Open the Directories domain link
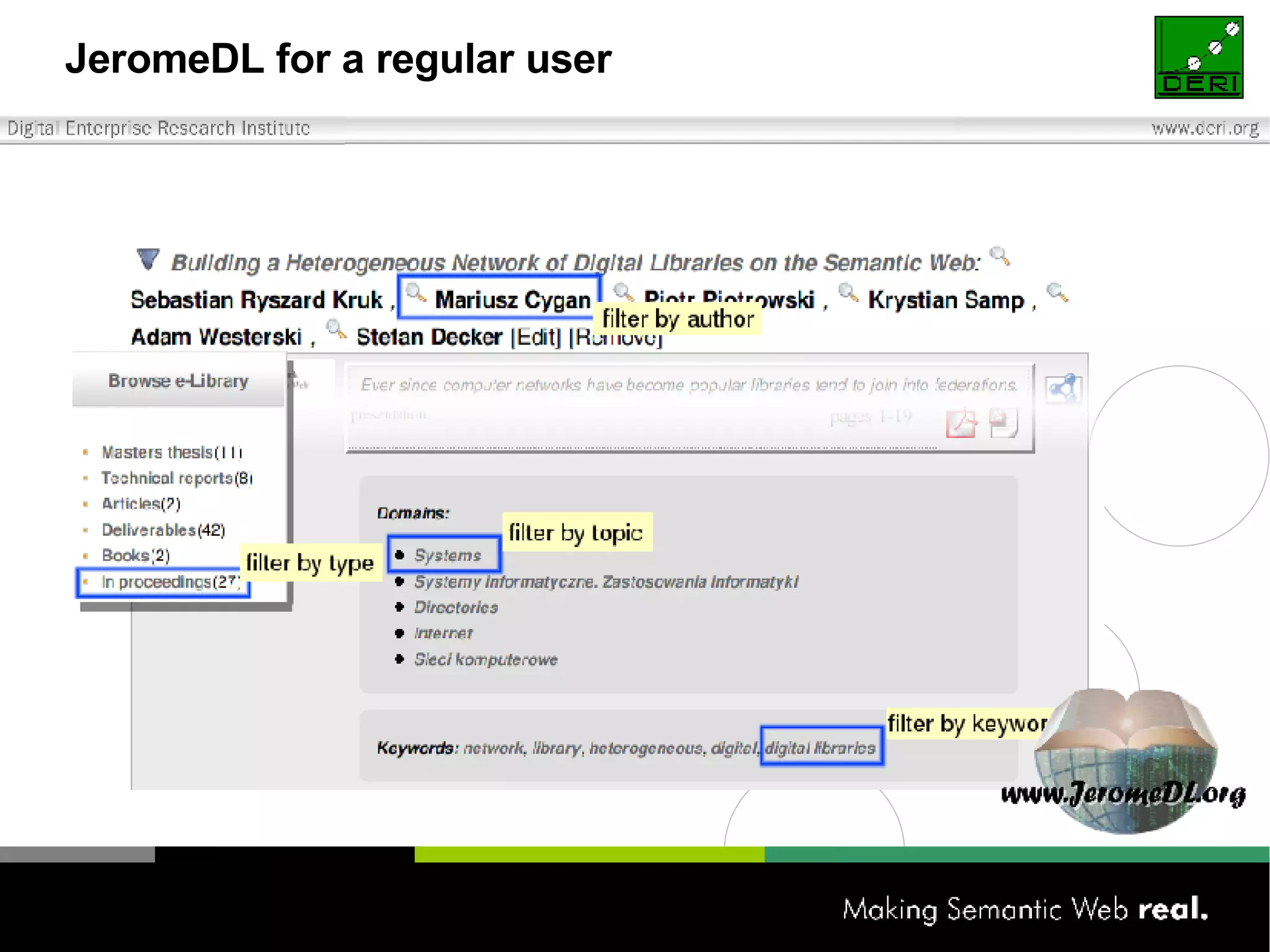 point(456,608)
